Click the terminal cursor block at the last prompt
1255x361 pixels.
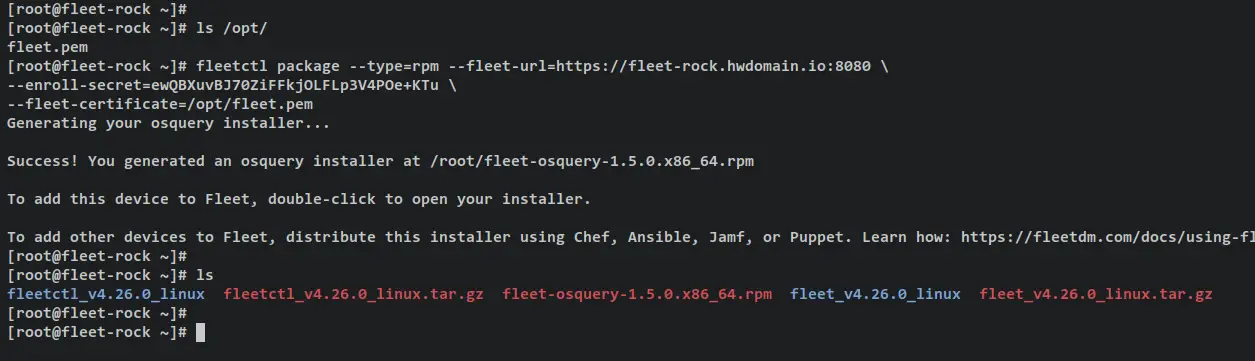pos(200,332)
